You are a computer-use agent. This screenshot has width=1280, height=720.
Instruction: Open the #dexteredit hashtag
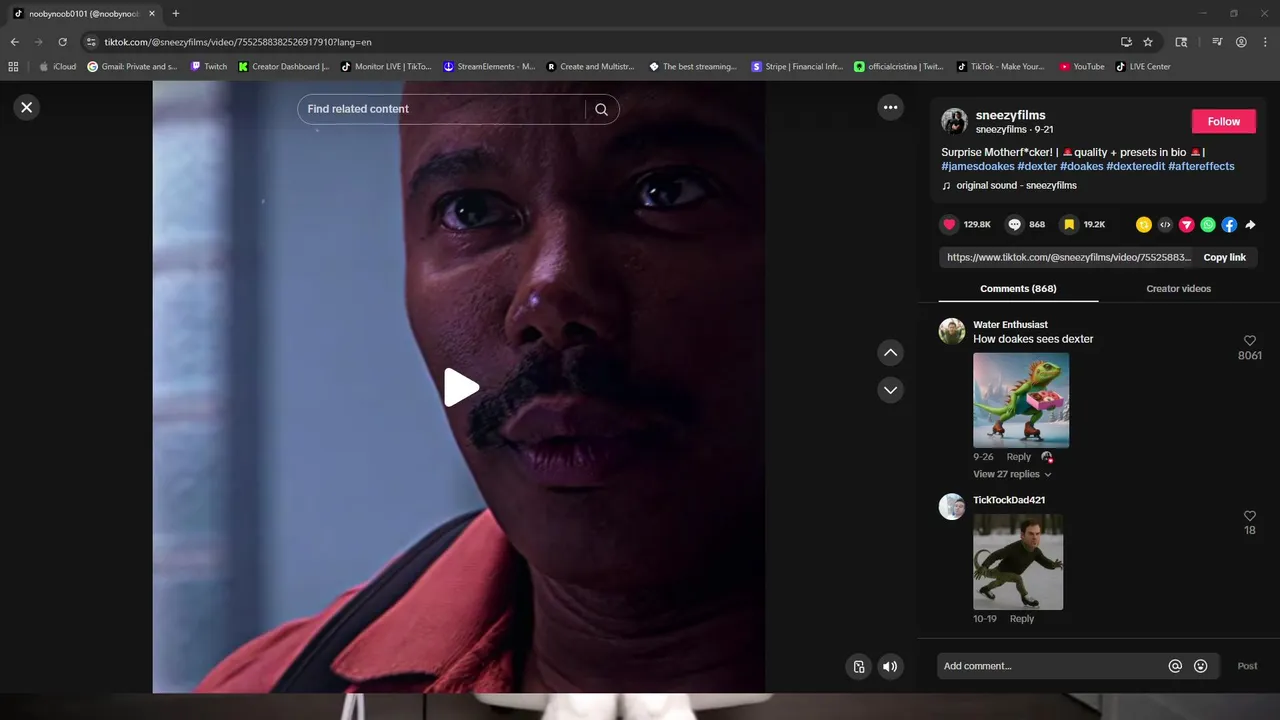tap(1136, 166)
